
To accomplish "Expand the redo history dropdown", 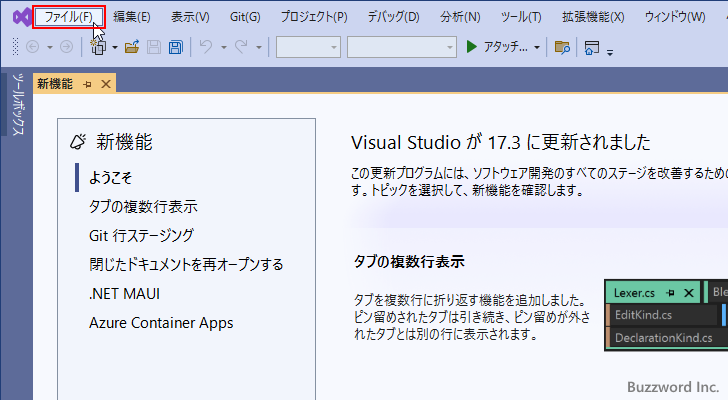I will (x=259, y=47).
